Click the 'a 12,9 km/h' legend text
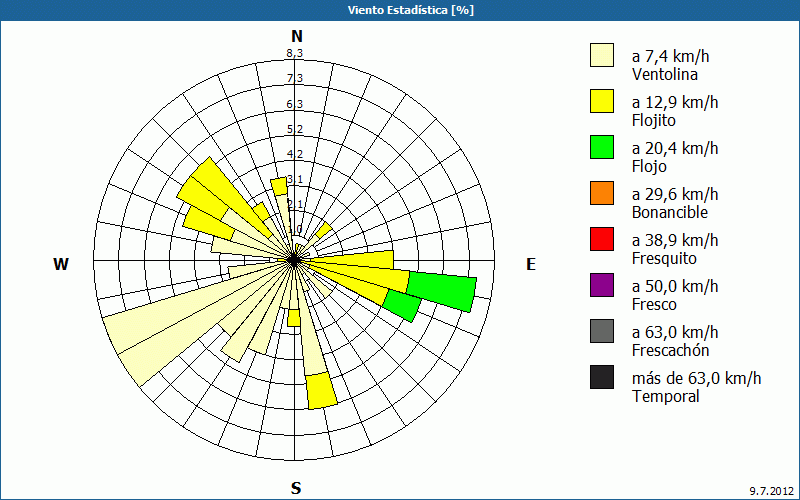The width and height of the screenshot is (800, 500). click(x=675, y=102)
